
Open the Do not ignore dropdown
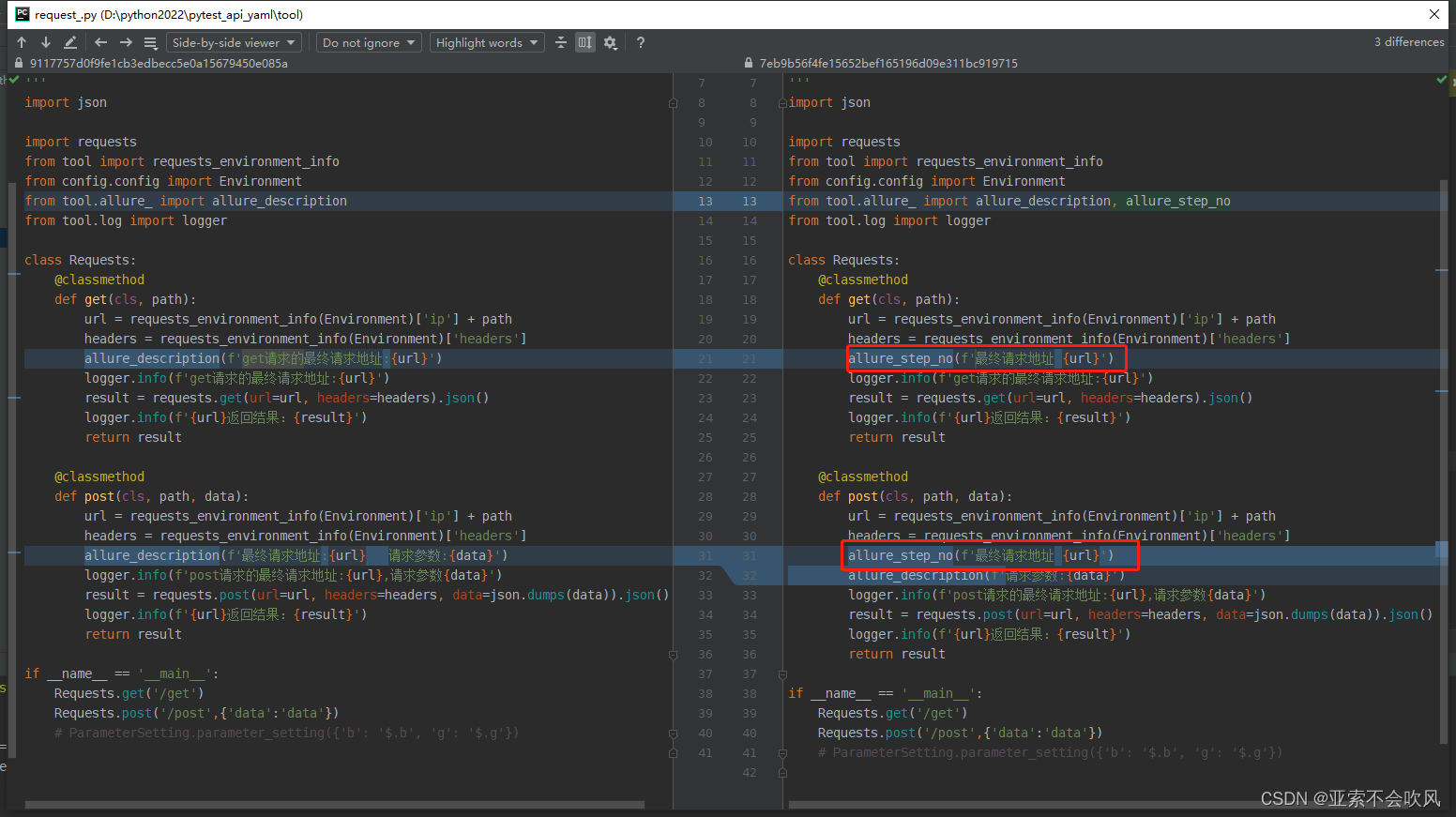pyautogui.click(x=369, y=42)
